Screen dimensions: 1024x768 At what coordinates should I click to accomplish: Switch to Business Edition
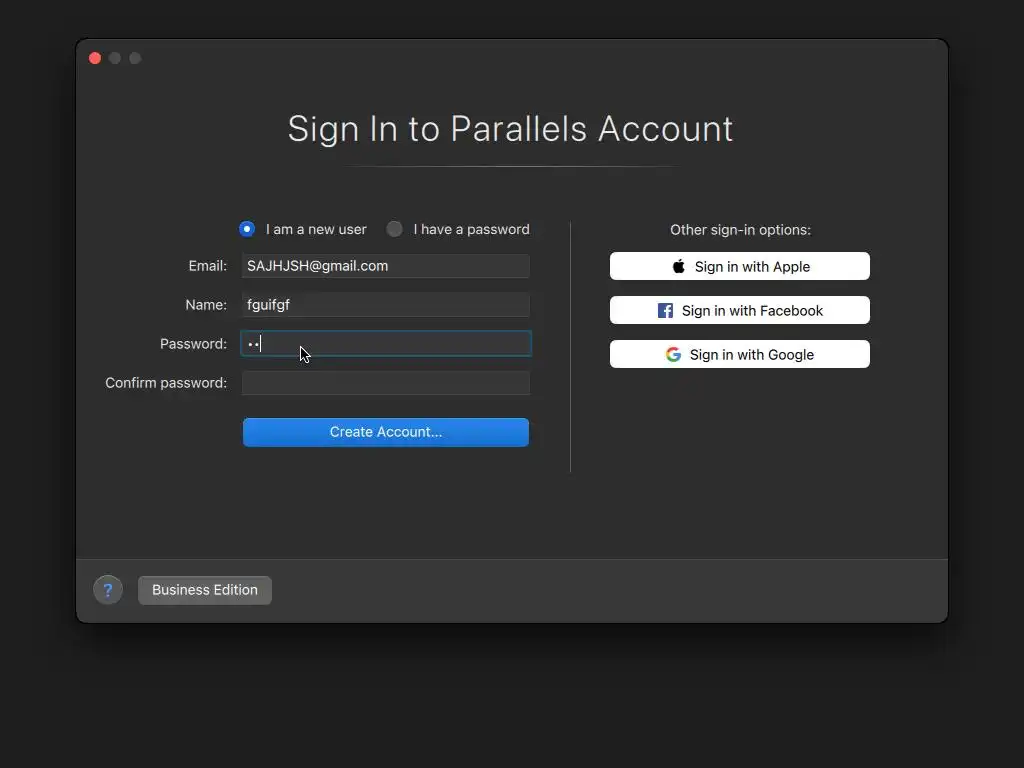(x=205, y=590)
